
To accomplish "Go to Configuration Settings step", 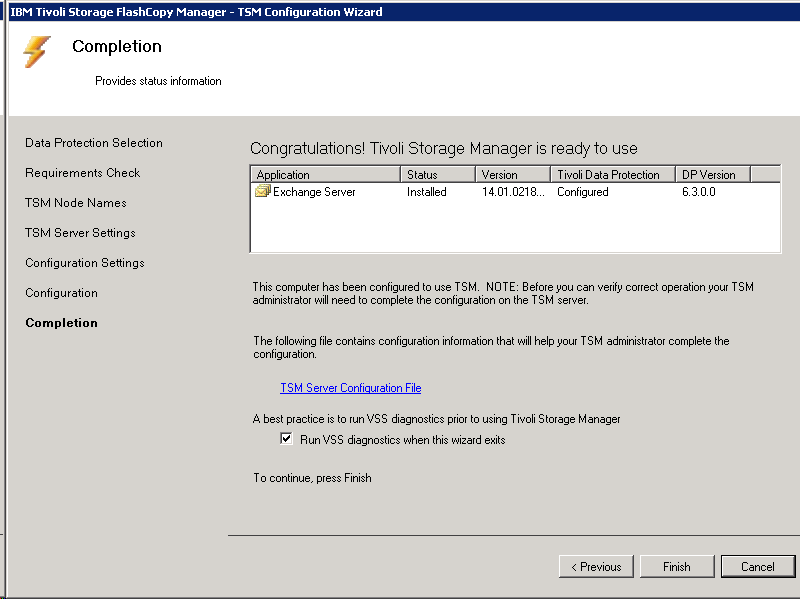I will pyautogui.click(x=85, y=263).
